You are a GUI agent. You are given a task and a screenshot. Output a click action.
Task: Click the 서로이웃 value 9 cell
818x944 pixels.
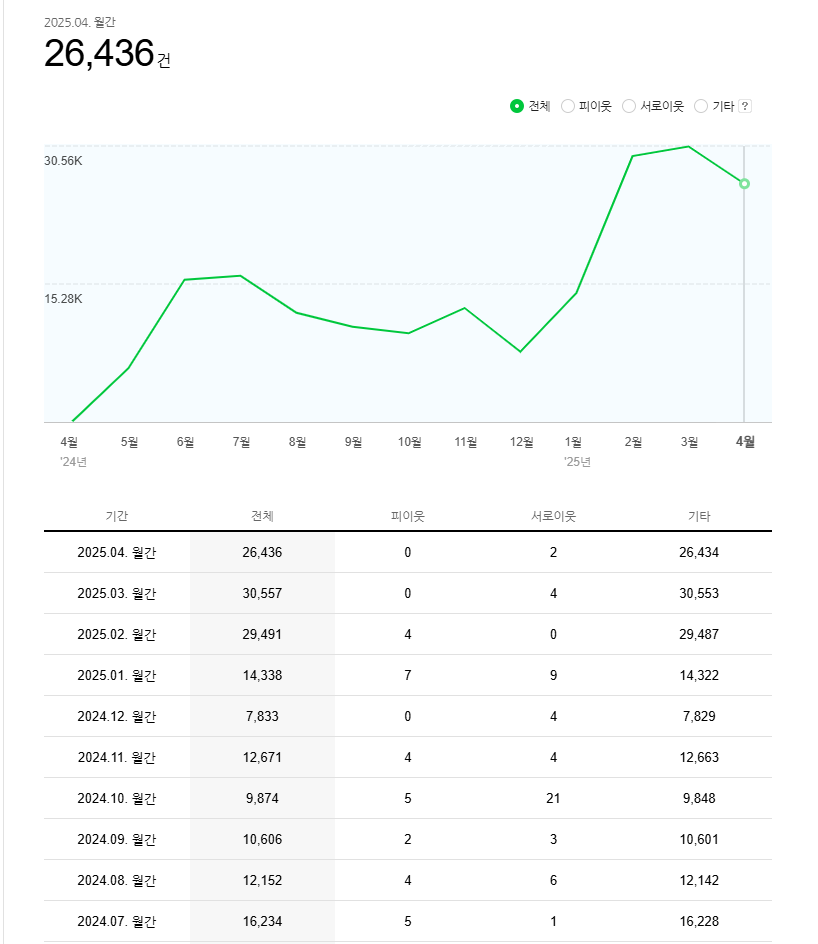point(553,675)
